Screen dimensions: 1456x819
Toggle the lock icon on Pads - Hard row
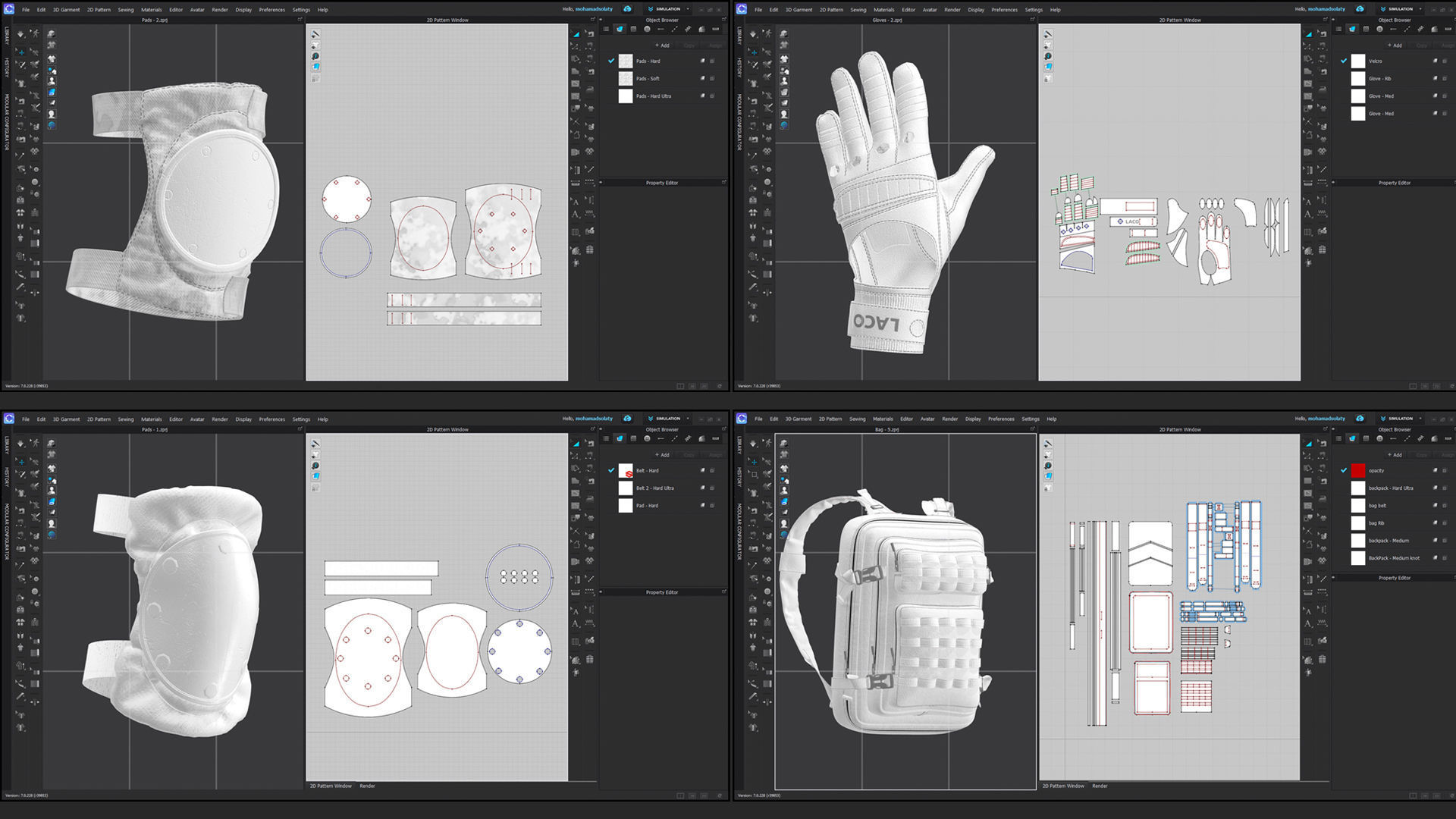tap(712, 61)
